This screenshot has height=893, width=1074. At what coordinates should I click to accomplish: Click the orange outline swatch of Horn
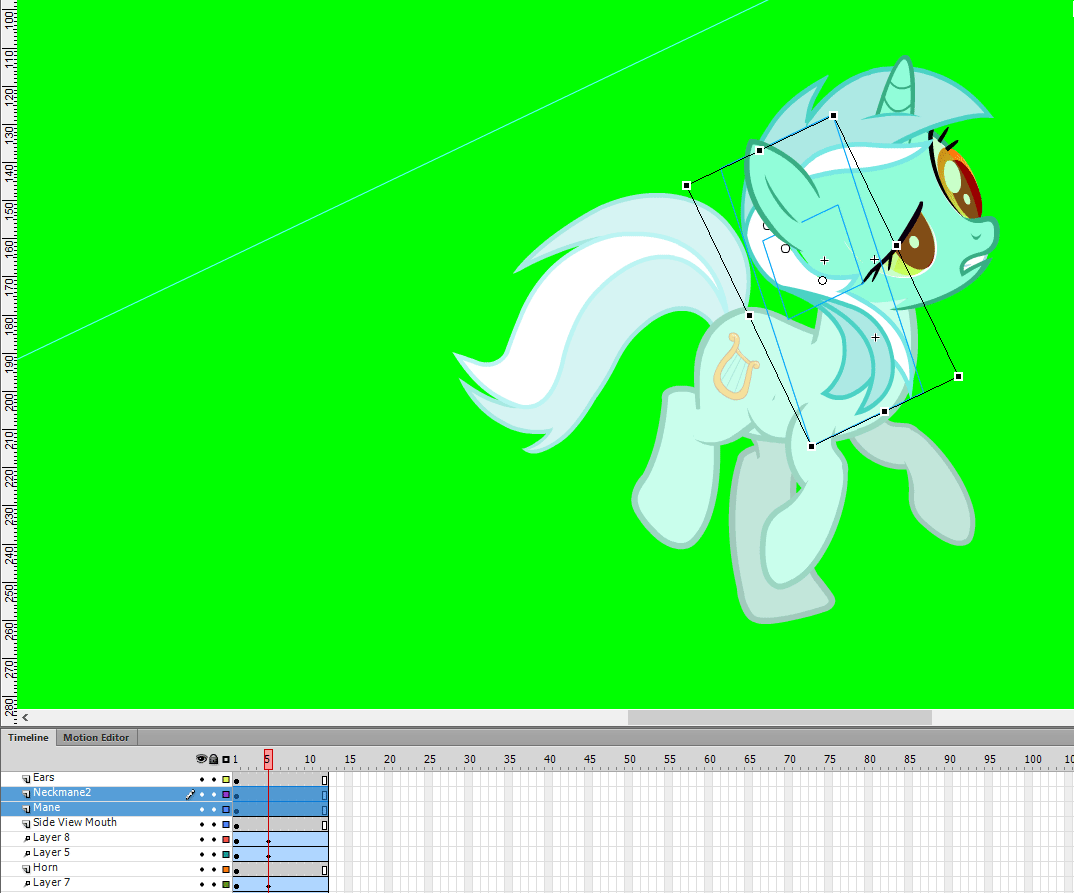point(226,870)
